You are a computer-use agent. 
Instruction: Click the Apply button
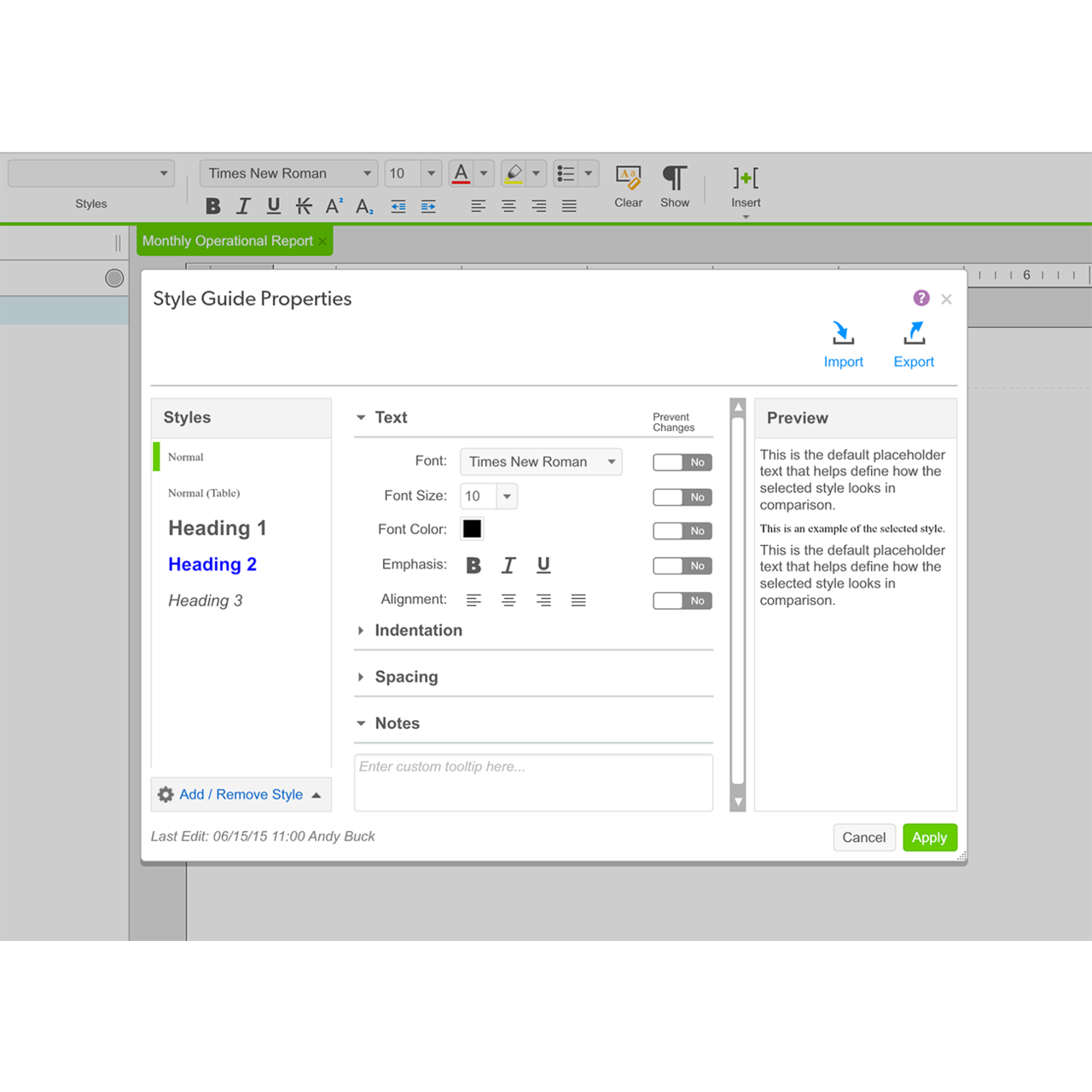point(930,837)
